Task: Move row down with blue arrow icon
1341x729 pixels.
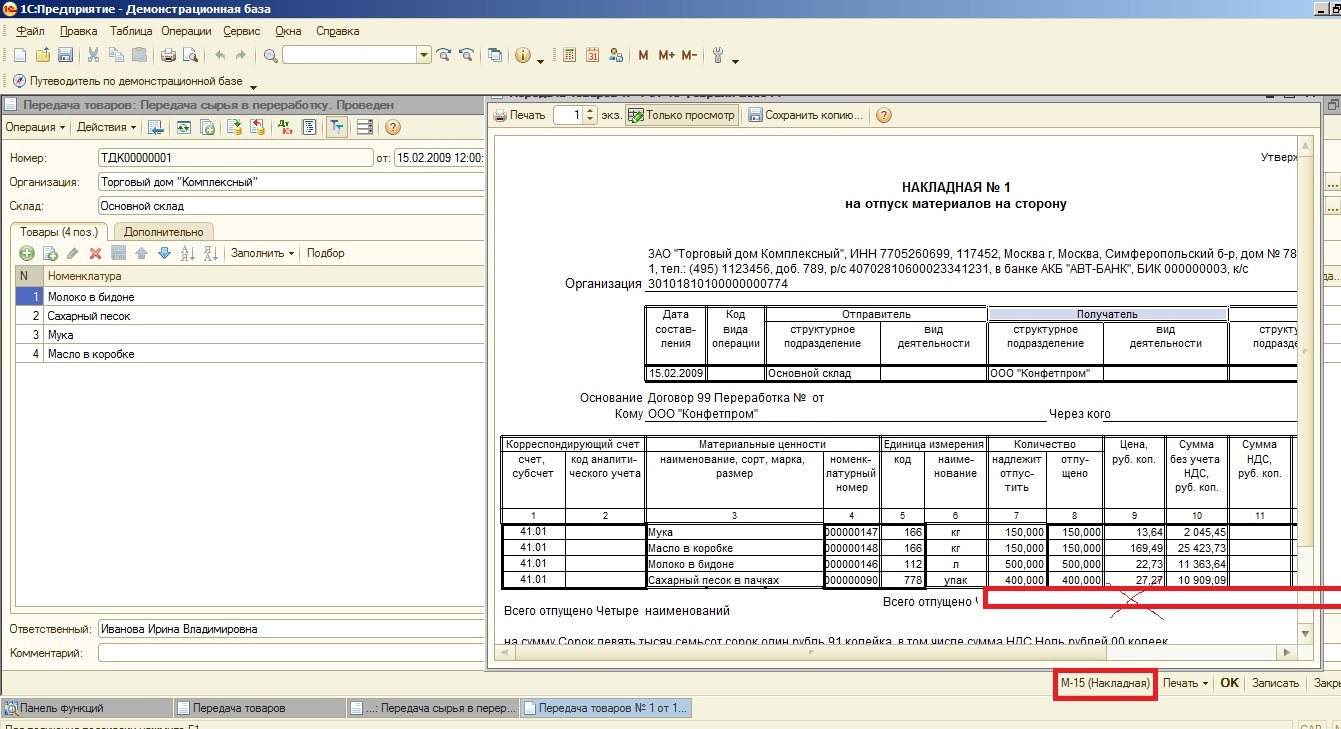Action: tap(164, 254)
